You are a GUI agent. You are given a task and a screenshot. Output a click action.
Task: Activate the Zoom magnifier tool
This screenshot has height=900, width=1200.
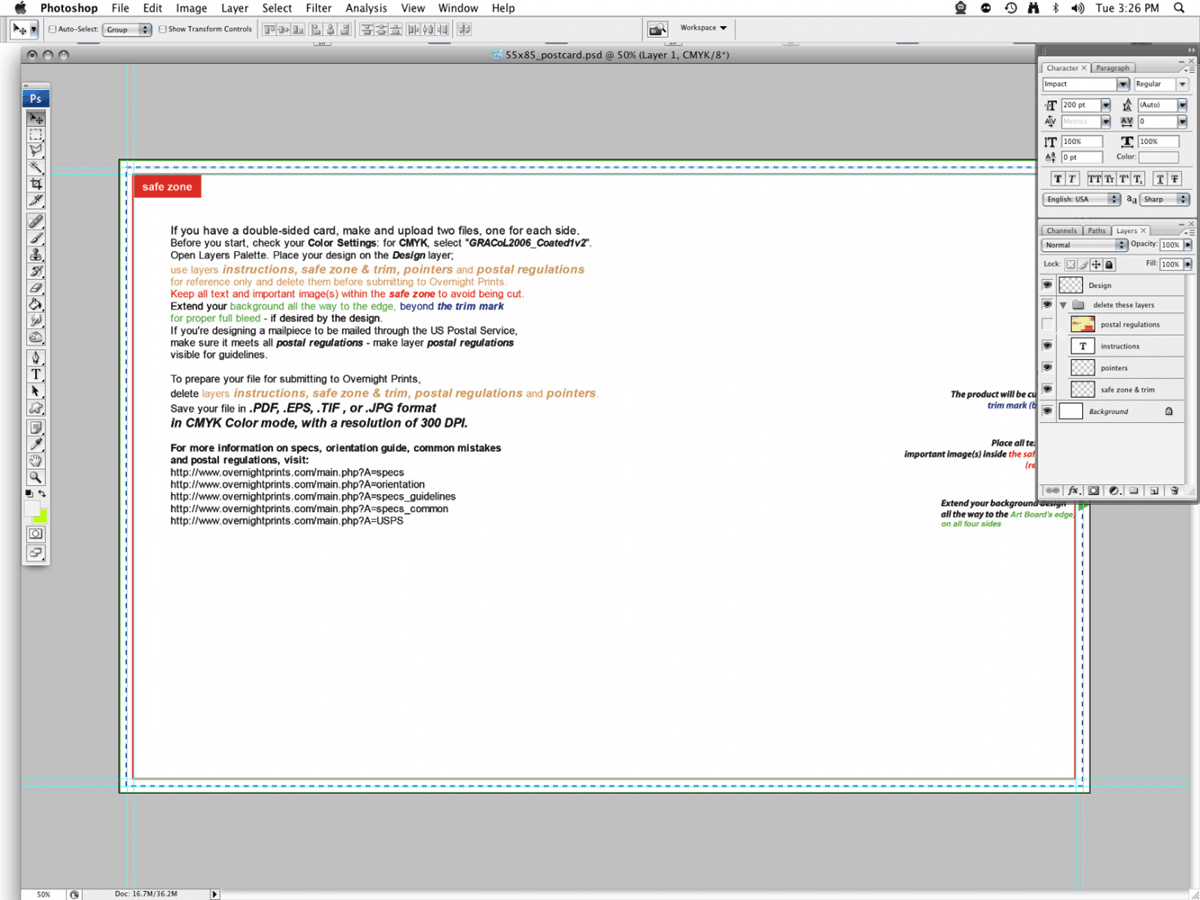point(36,478)
